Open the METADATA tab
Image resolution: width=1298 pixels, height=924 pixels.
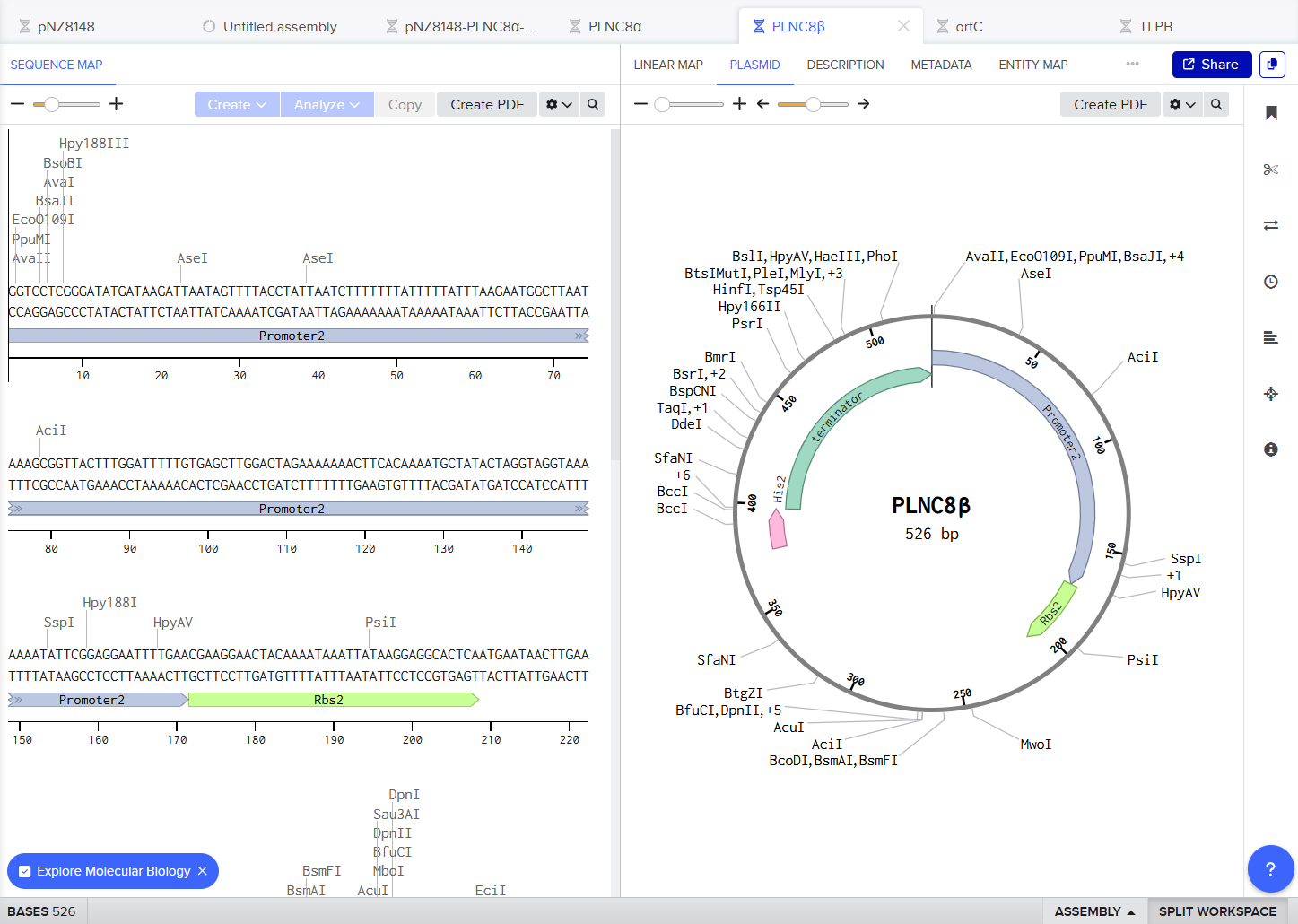[x=941, y=65]
